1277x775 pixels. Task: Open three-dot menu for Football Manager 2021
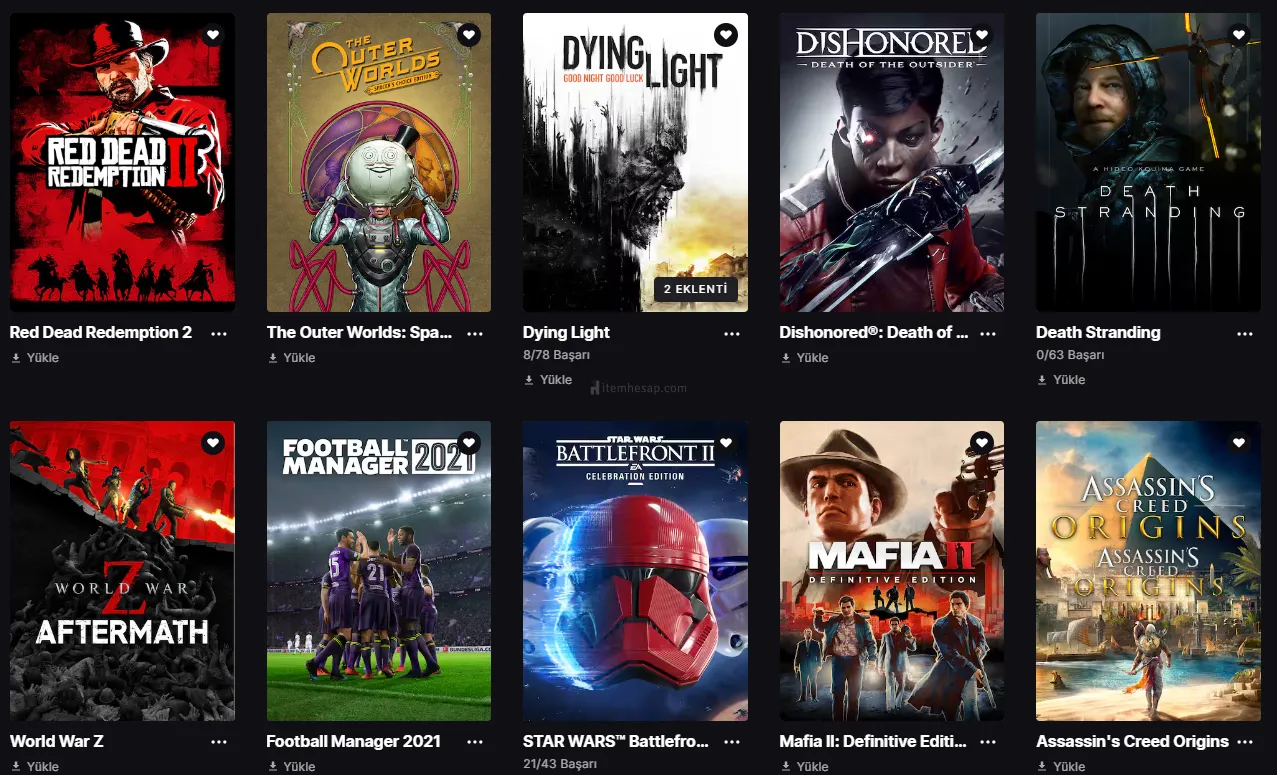[x=475, y=742]
